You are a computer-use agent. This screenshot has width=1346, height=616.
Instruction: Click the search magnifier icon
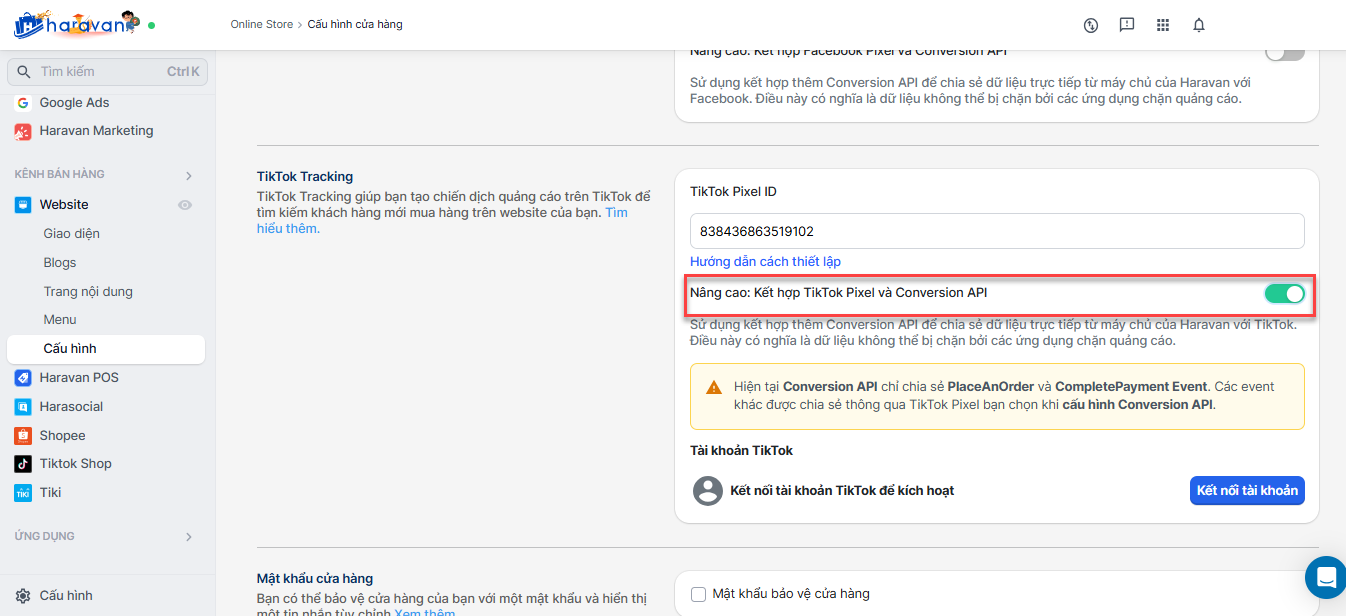point(24,72)
